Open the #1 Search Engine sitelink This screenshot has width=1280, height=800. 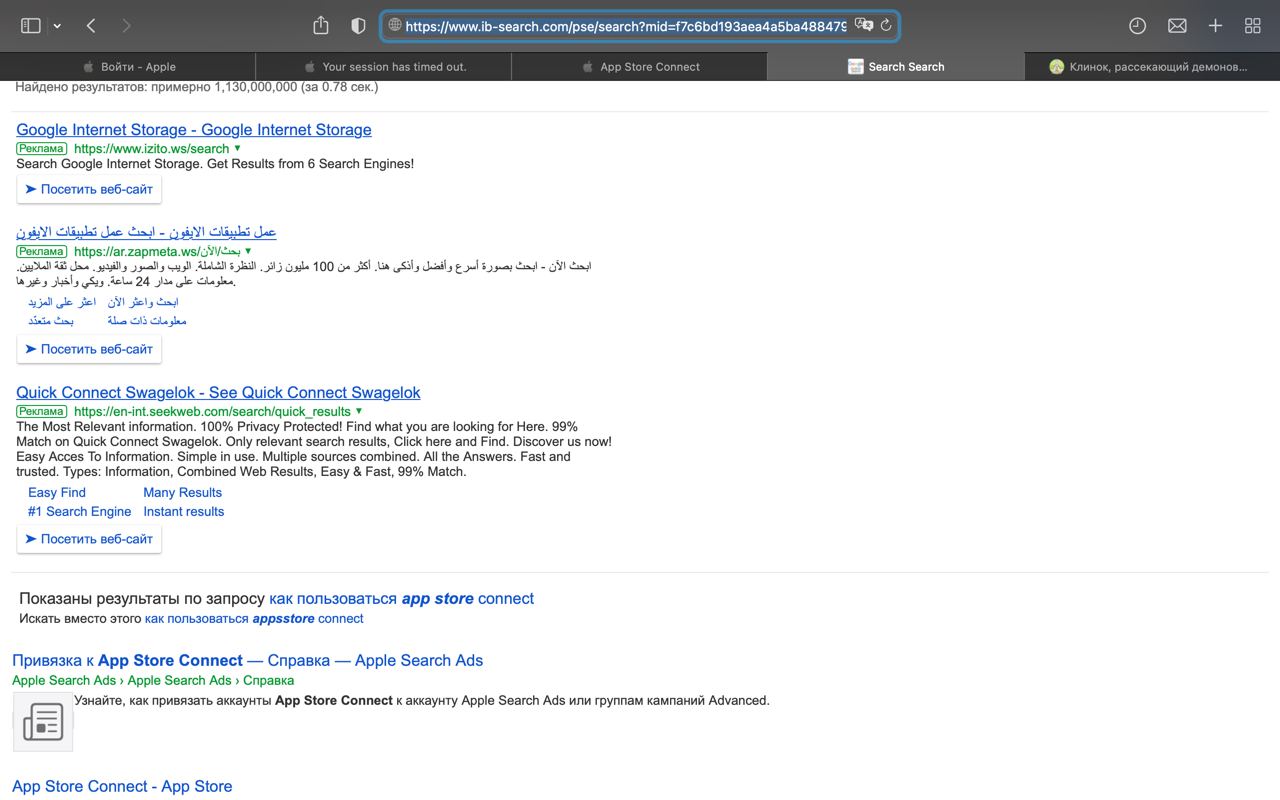pyautogui.click(x=79, y=511)
